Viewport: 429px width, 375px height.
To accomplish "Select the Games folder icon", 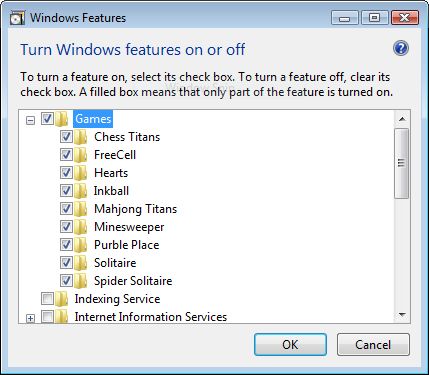I will pyautogui.click(x=62, y=119).
